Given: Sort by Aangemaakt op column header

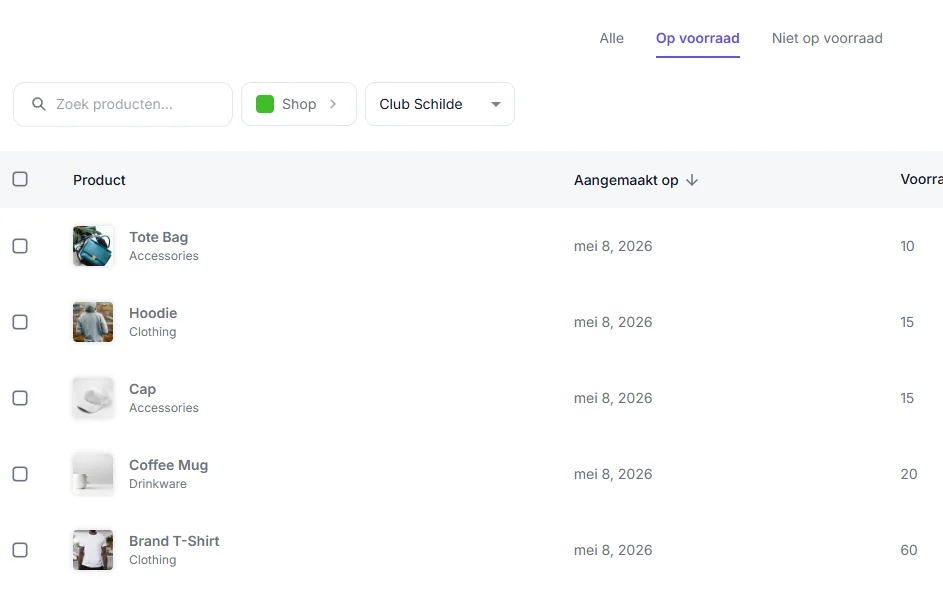Looking at the screenshot, I should 626,180.
